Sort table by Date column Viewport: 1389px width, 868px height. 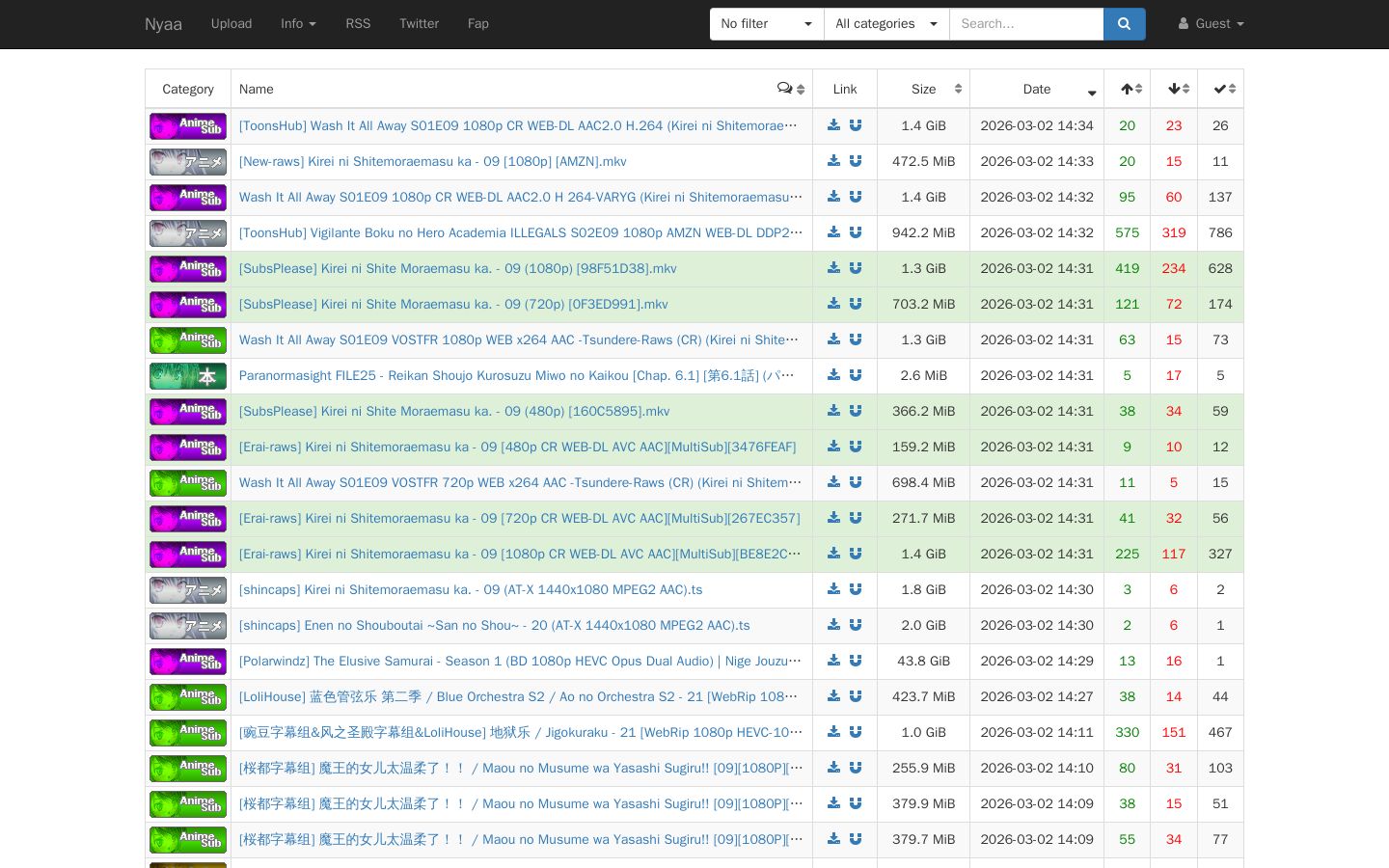point(1037,89)
